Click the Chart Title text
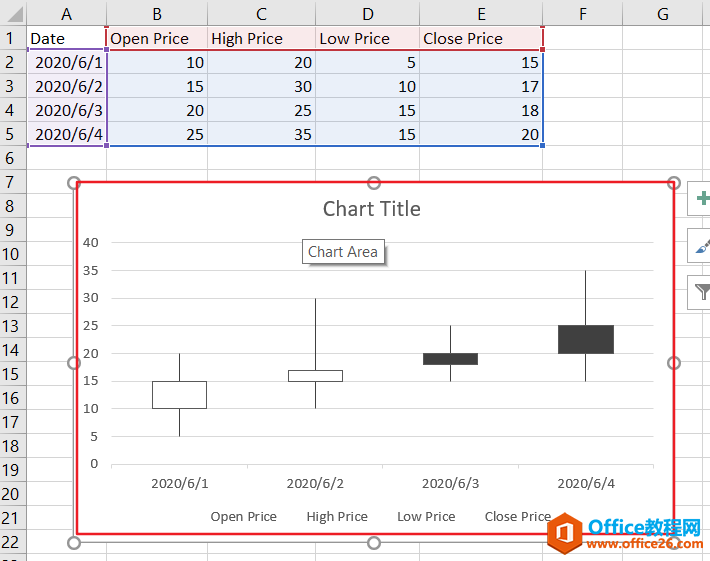Image resolution: width=710 pixels, height=561 pixels. [x=372, y=209]
